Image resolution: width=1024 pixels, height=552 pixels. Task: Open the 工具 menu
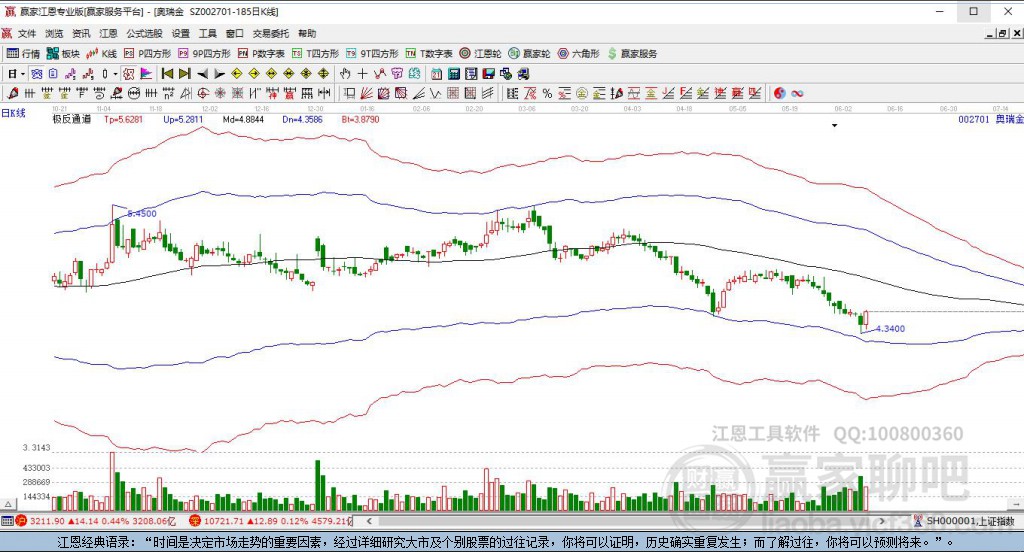click(x=208, y=33)
